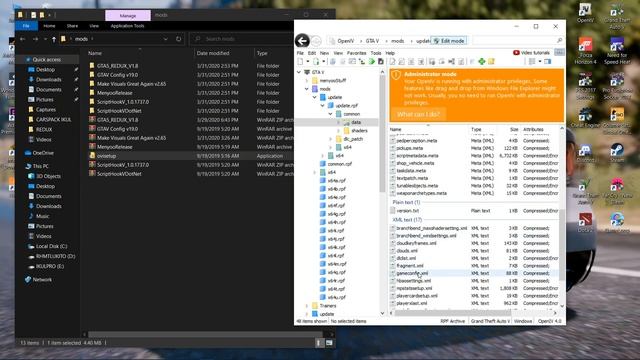Image resolution: width=640 pixels, height=360 pixels.
Task: Click the green plus add icon in OpenIV toolbar
Action: [x=482, y=62]
